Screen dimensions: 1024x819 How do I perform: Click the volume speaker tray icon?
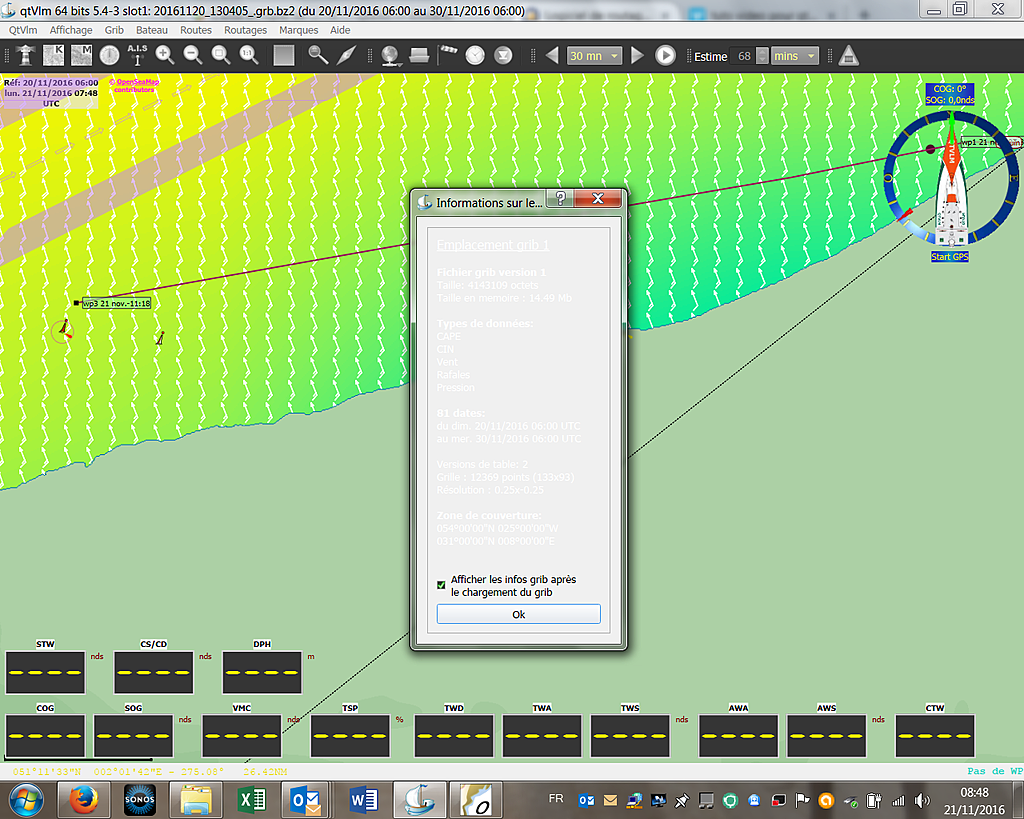coord(921,800)
